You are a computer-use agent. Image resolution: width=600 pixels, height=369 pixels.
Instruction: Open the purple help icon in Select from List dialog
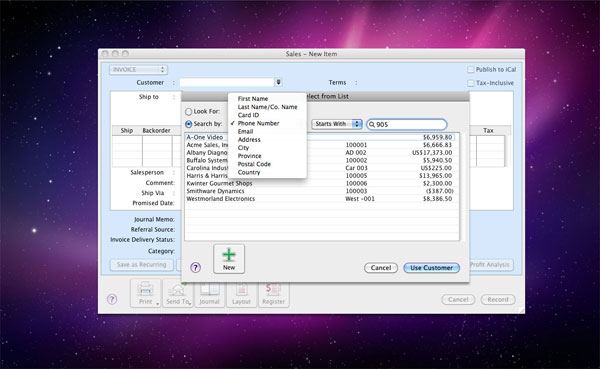pyautogui.click(x=196, y=267)
